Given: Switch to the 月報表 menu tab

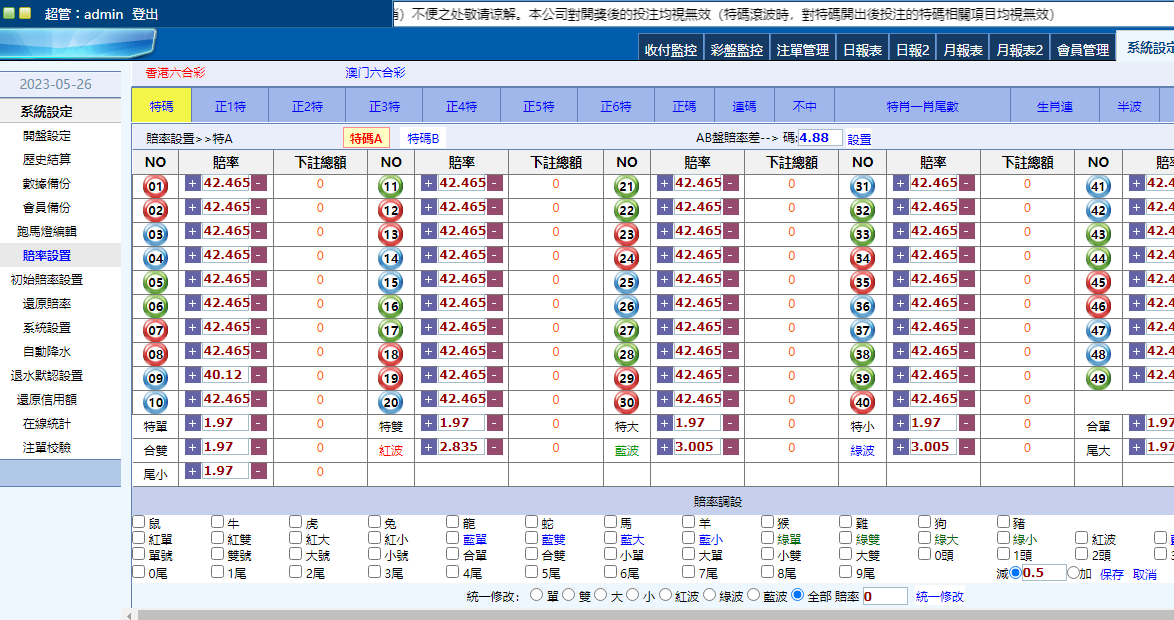Looking at the screenshot, I should pos(963,50).
